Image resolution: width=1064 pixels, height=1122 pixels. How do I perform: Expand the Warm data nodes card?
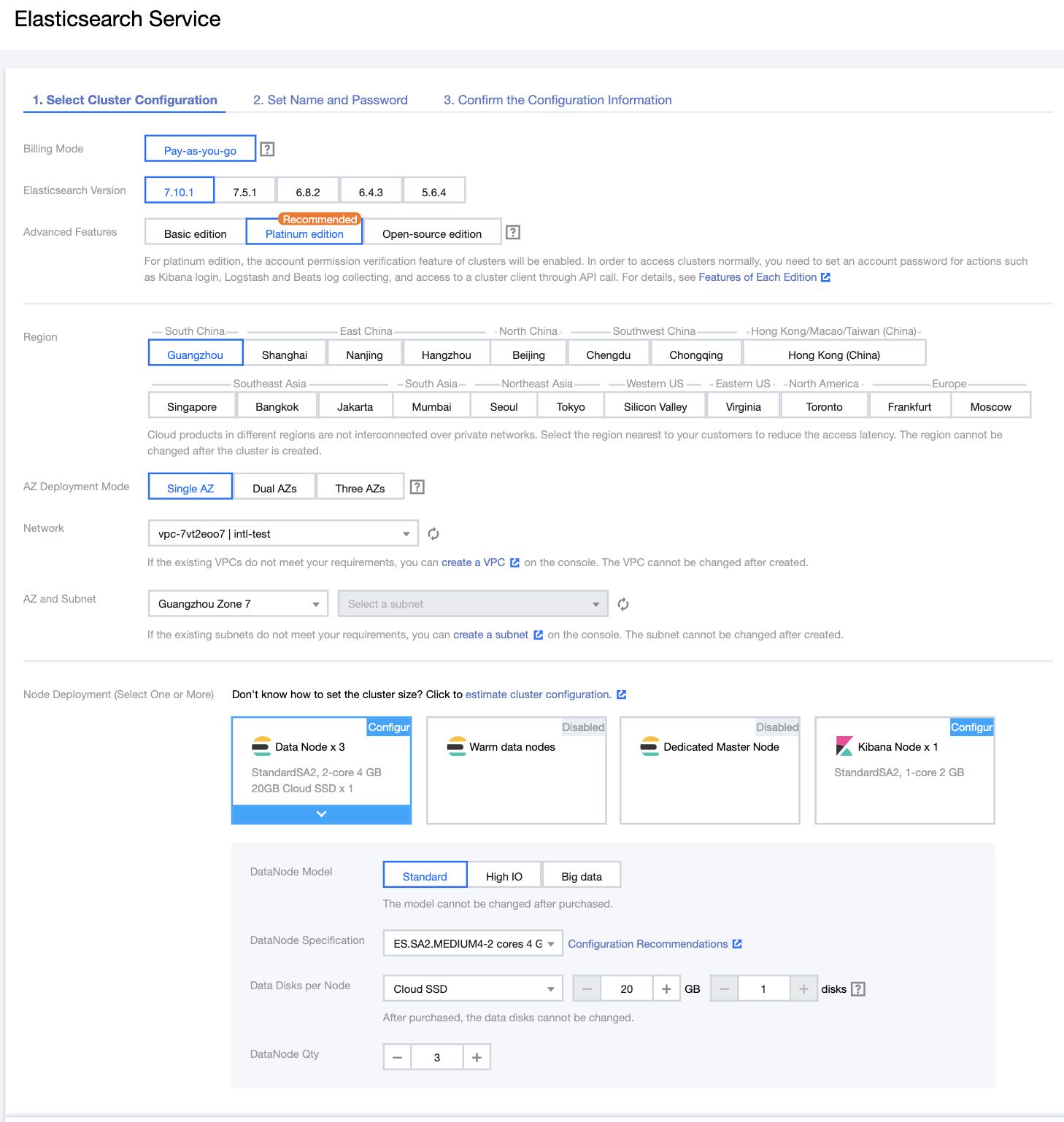click(x=516, y=770)
